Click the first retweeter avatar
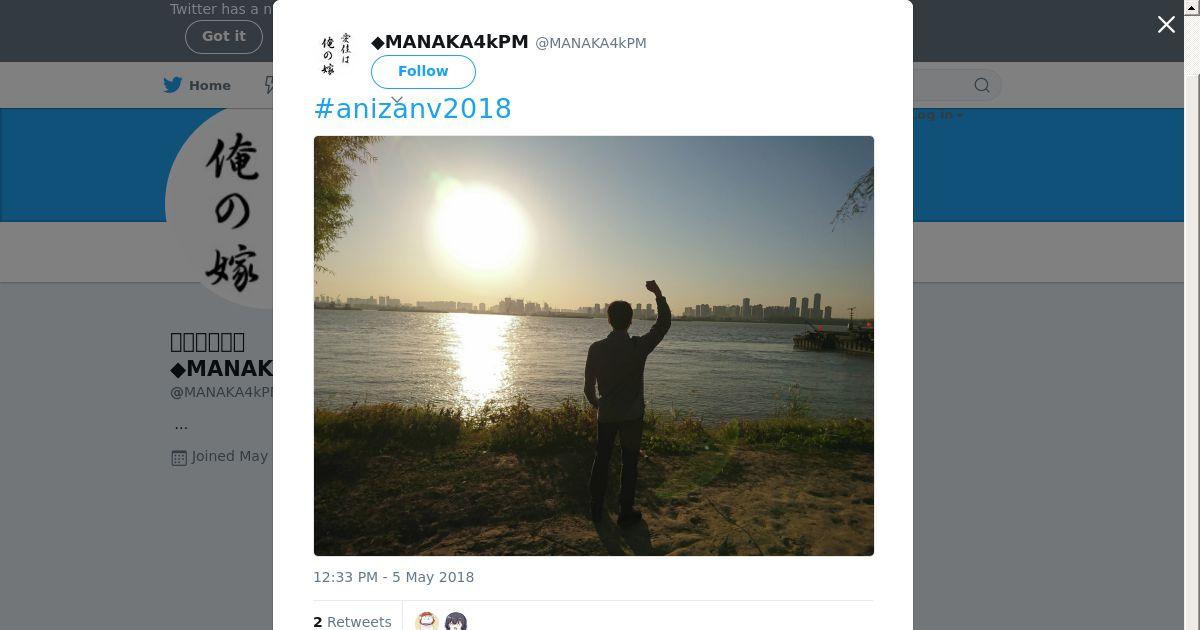The image size is (1200, 630). click(427, 621)
